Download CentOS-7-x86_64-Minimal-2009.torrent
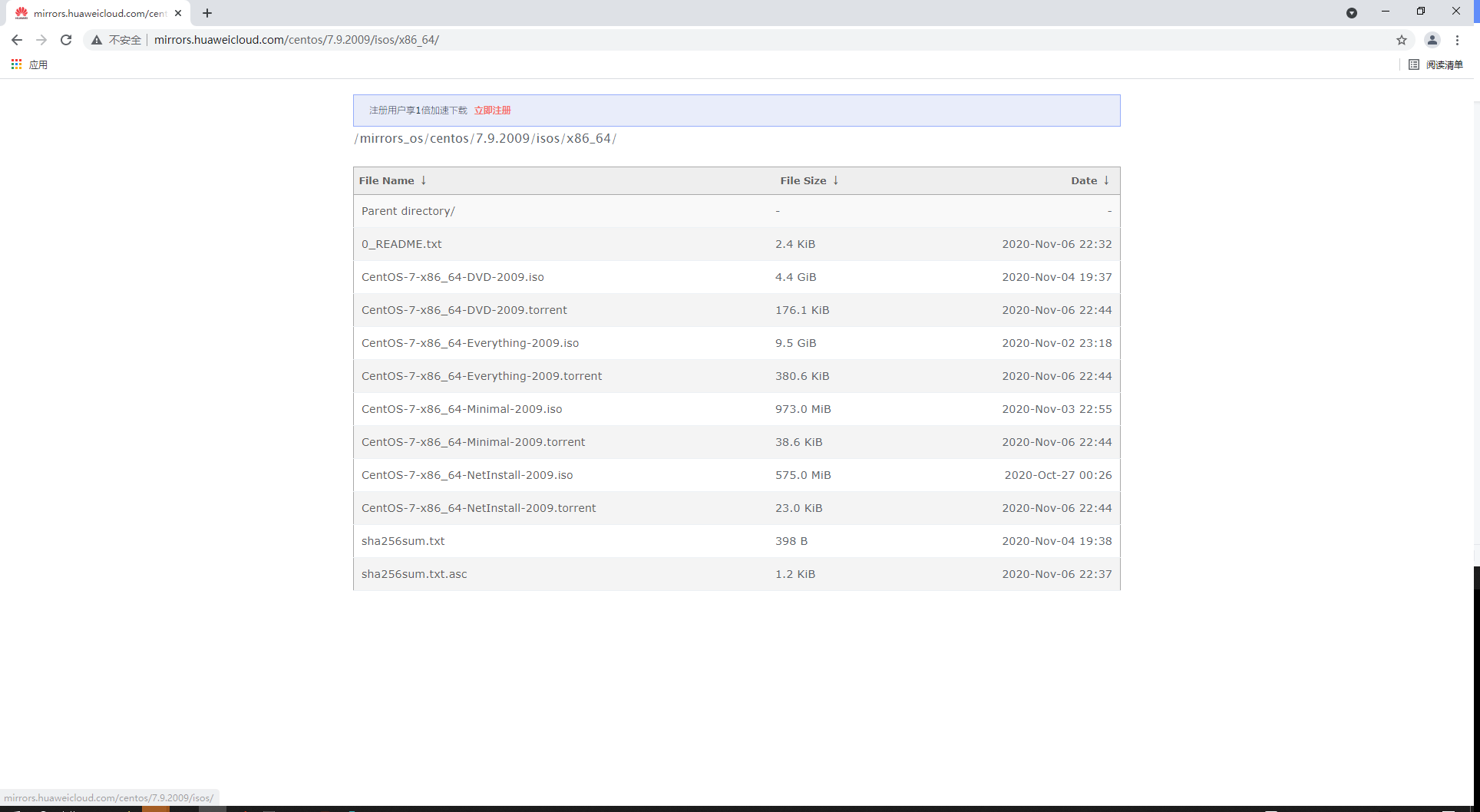This screenshot has width=1480, height=812. click(473, 442)
